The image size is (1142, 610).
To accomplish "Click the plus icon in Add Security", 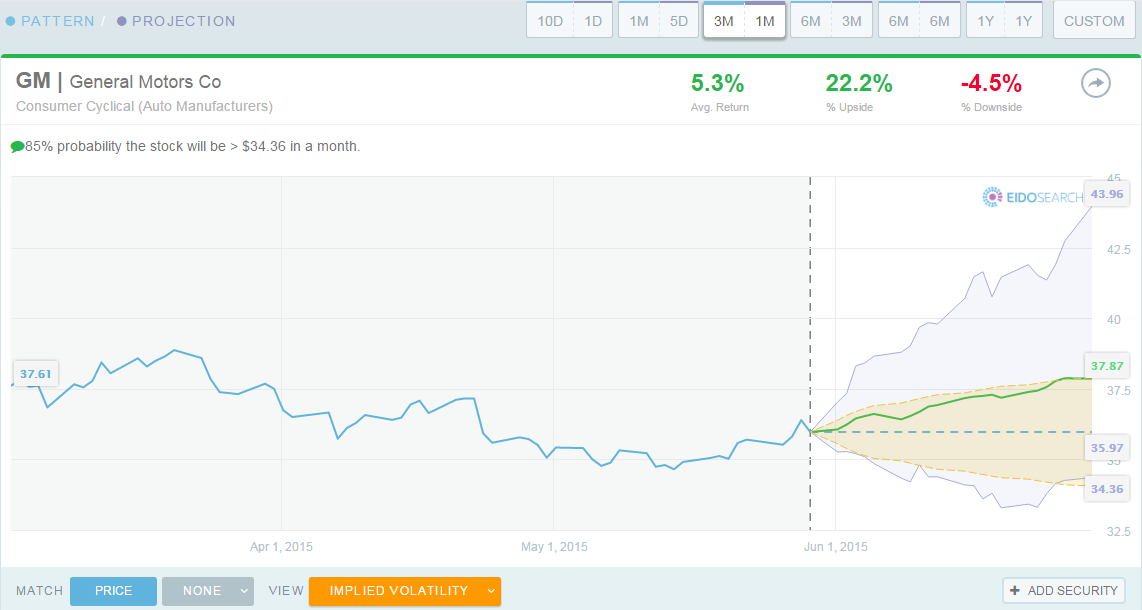I will click(1015, 590).
